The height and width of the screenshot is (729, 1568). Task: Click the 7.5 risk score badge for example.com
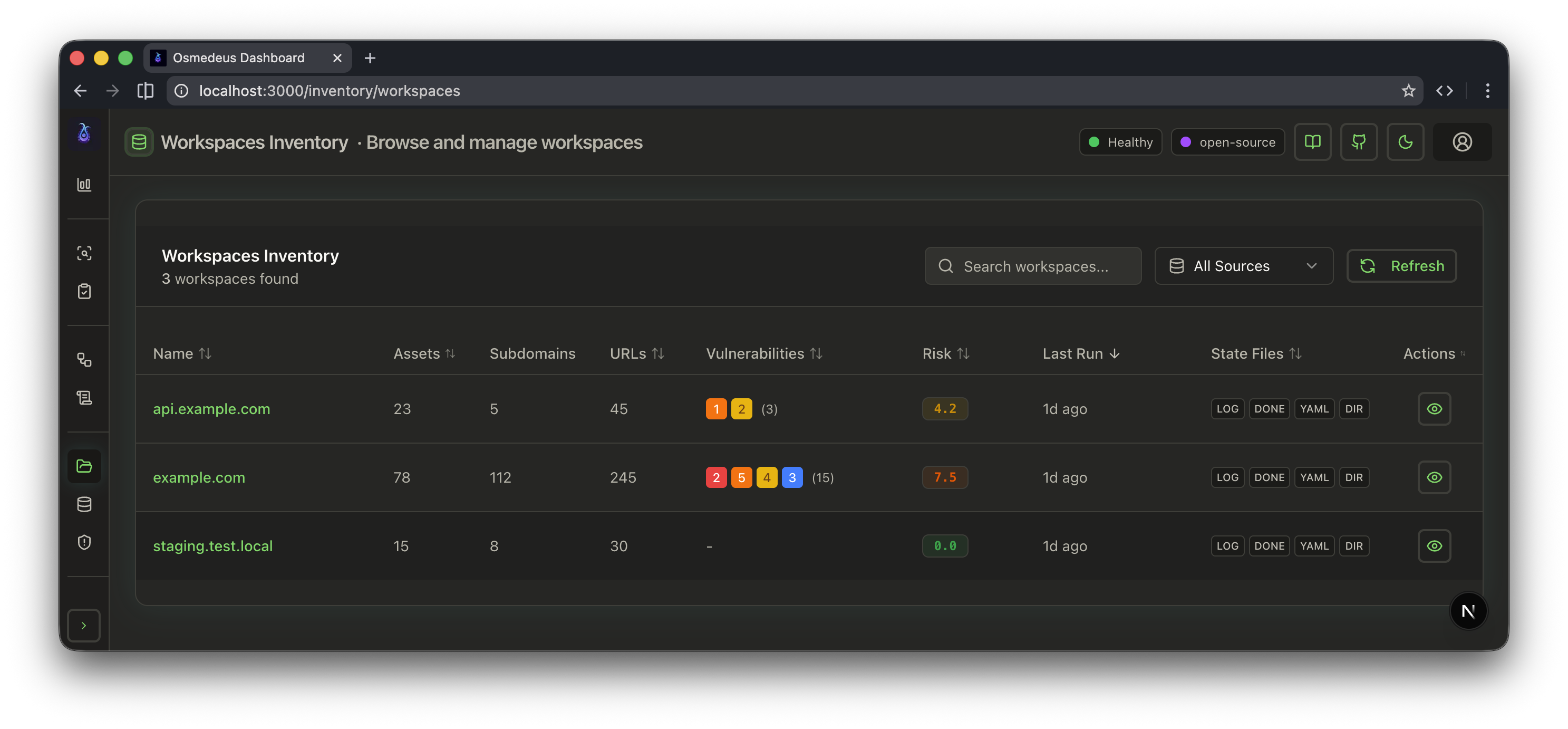(x=945, y=477)
